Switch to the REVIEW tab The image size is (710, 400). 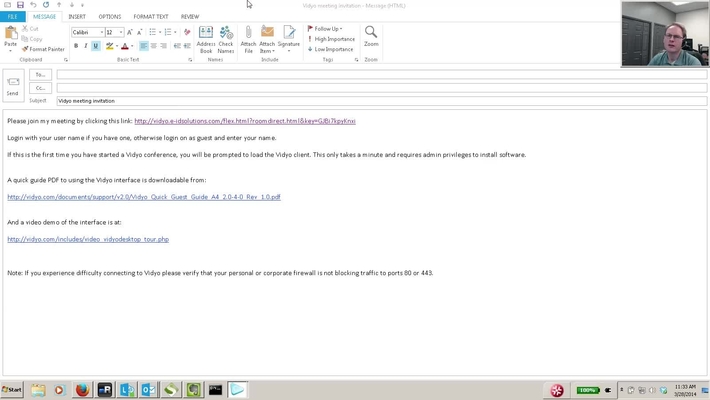pos(190,17)
